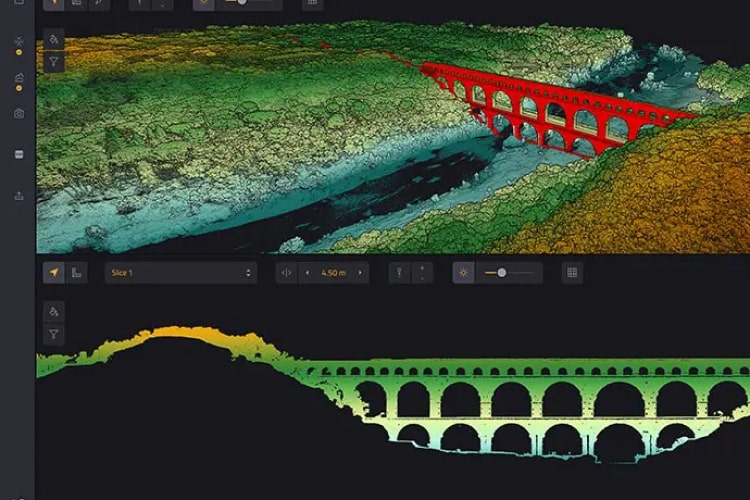Toggle the grid view icon in slice toolbar
This screenshot has height=500, width=750.
click(572, 273)
